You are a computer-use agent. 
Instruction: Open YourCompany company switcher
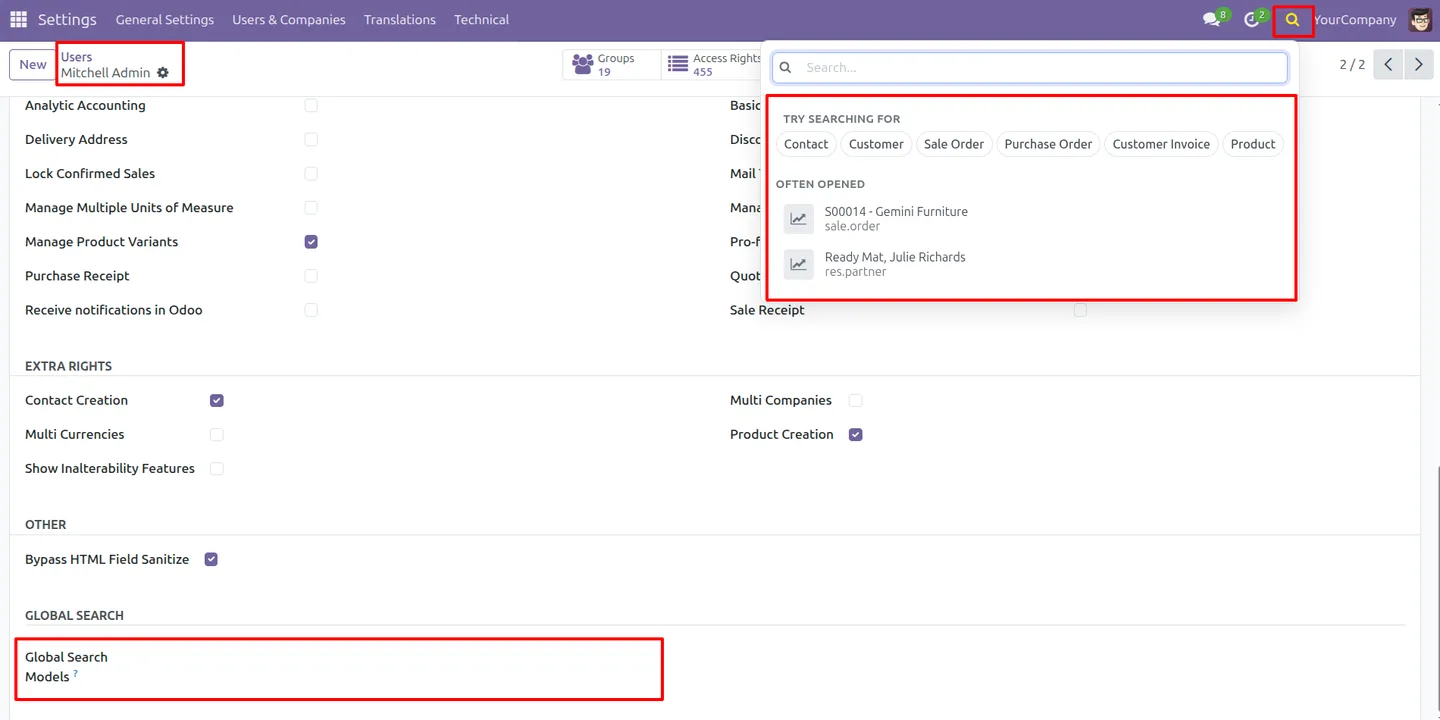[1355, 19]
